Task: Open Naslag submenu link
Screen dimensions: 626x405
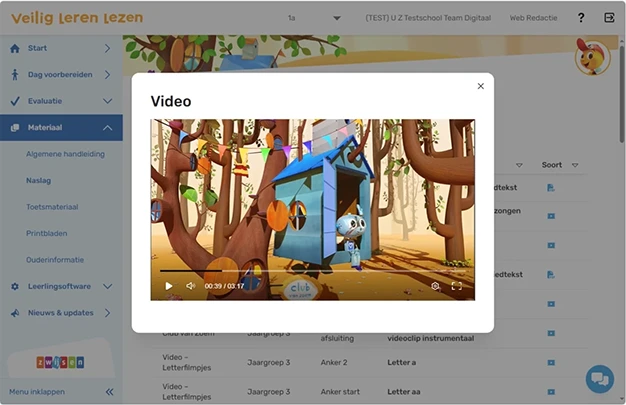Action: point(38,181)
